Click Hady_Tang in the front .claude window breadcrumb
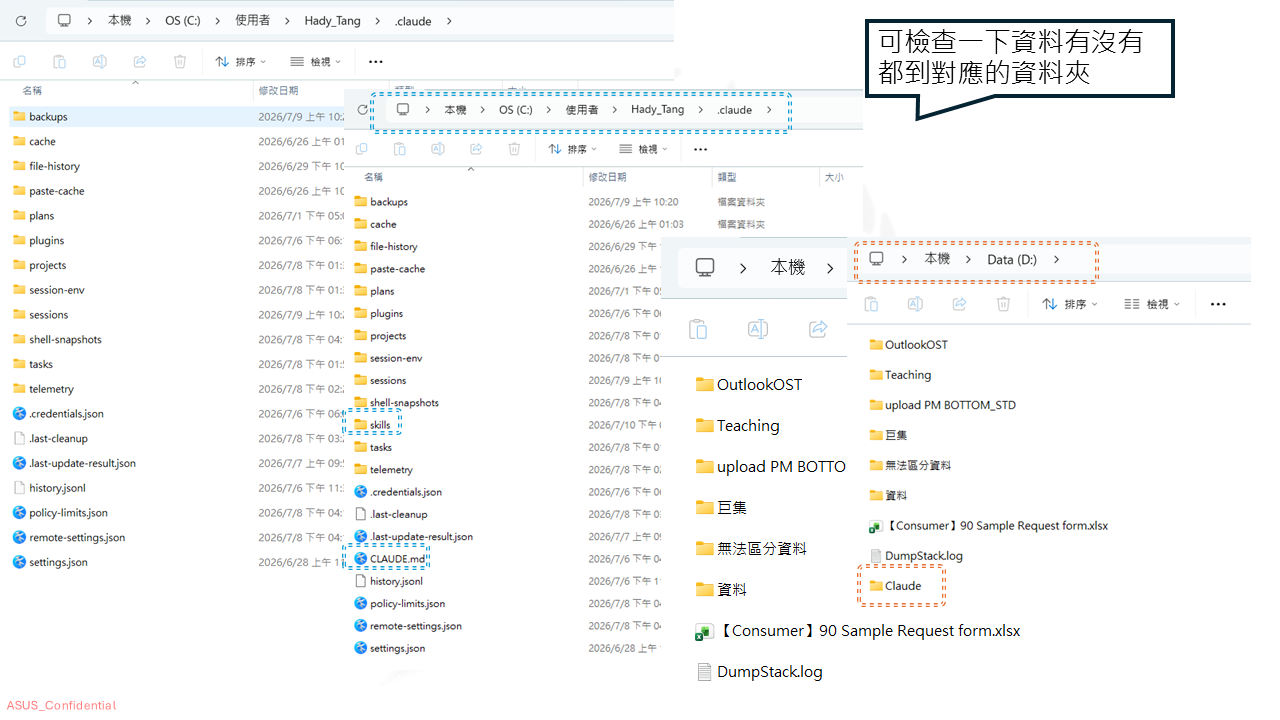Screen dimensions: 1280x720 [x=657, y=110]
